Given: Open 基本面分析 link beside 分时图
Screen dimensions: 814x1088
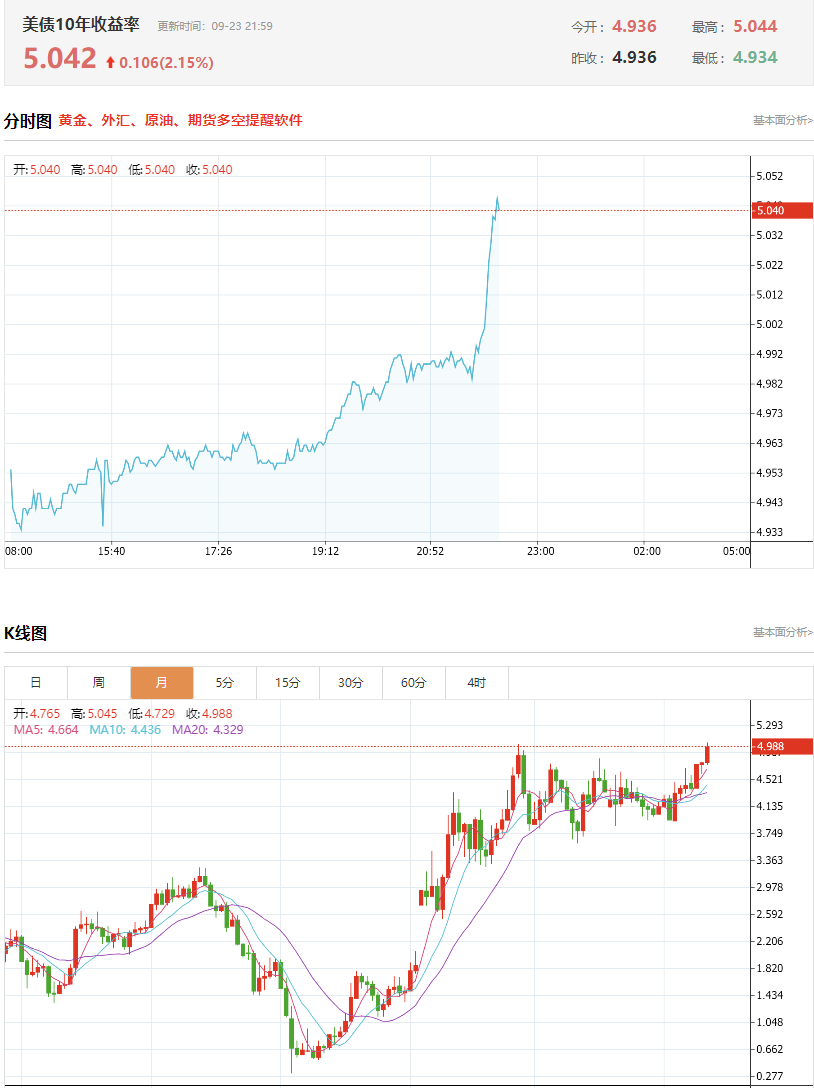Looking at the screenshot, I should click(783, 121).
